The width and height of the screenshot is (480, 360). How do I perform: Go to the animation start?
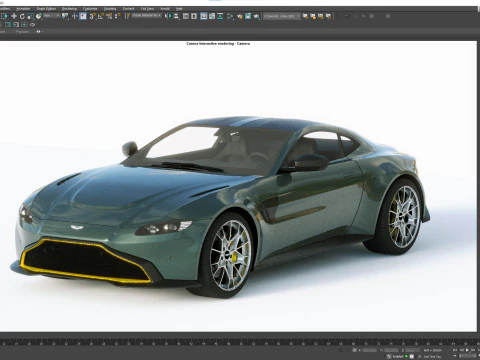(x=455, y=350)
